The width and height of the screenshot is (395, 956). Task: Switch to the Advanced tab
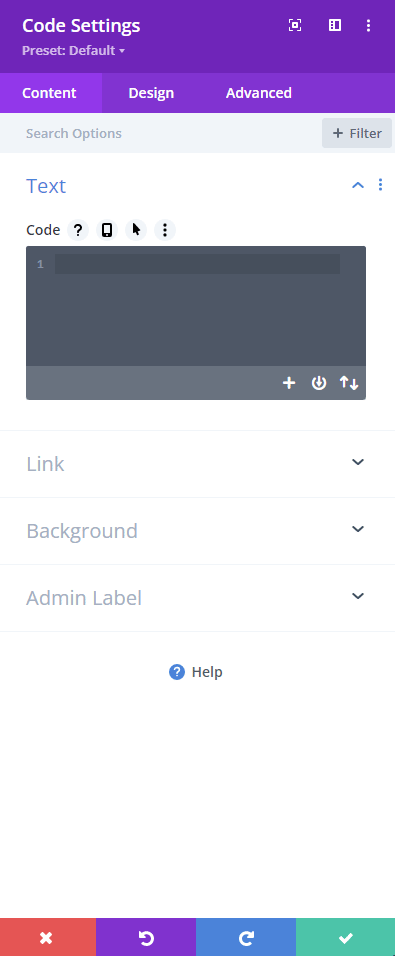[x=258, y=93]
